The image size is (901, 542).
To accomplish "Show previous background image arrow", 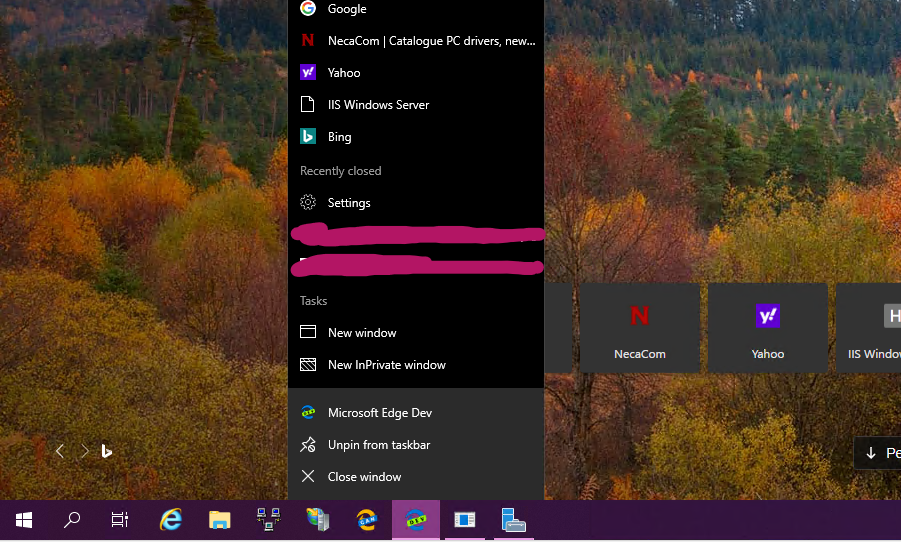I will point(60,451).
